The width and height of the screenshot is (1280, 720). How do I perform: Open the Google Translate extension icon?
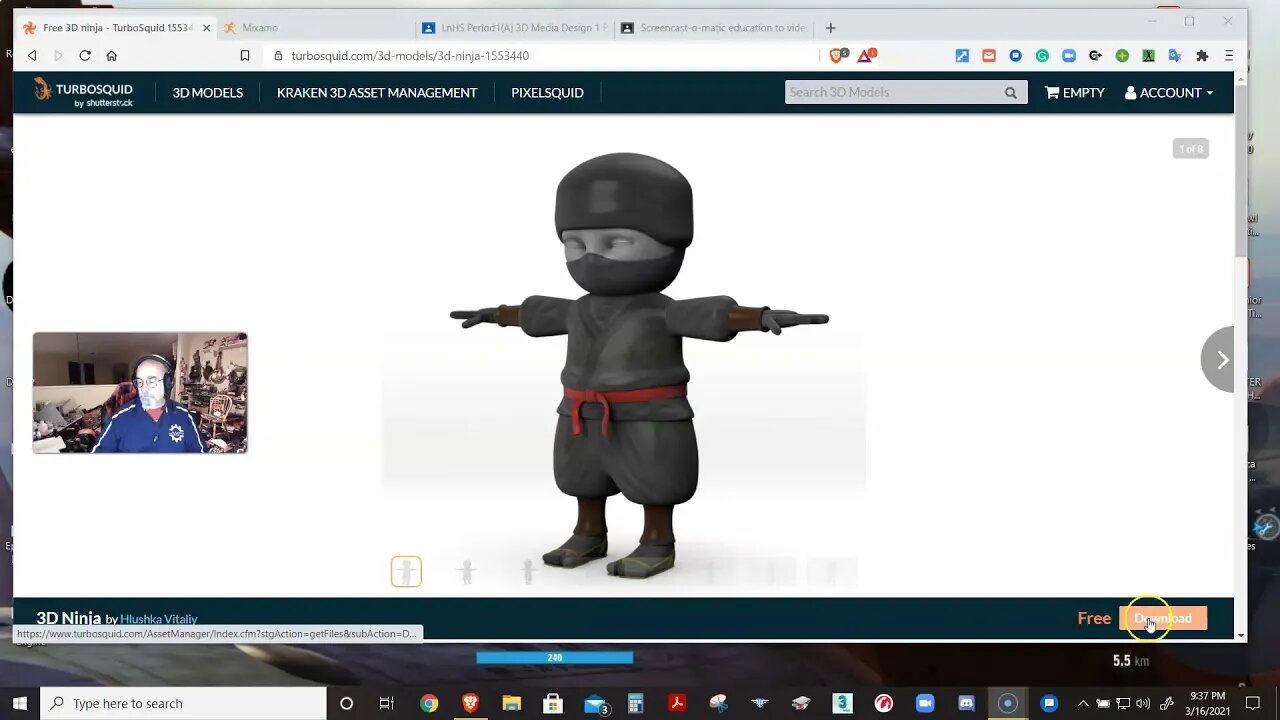pyautogui.click(x=1175, y=56)
